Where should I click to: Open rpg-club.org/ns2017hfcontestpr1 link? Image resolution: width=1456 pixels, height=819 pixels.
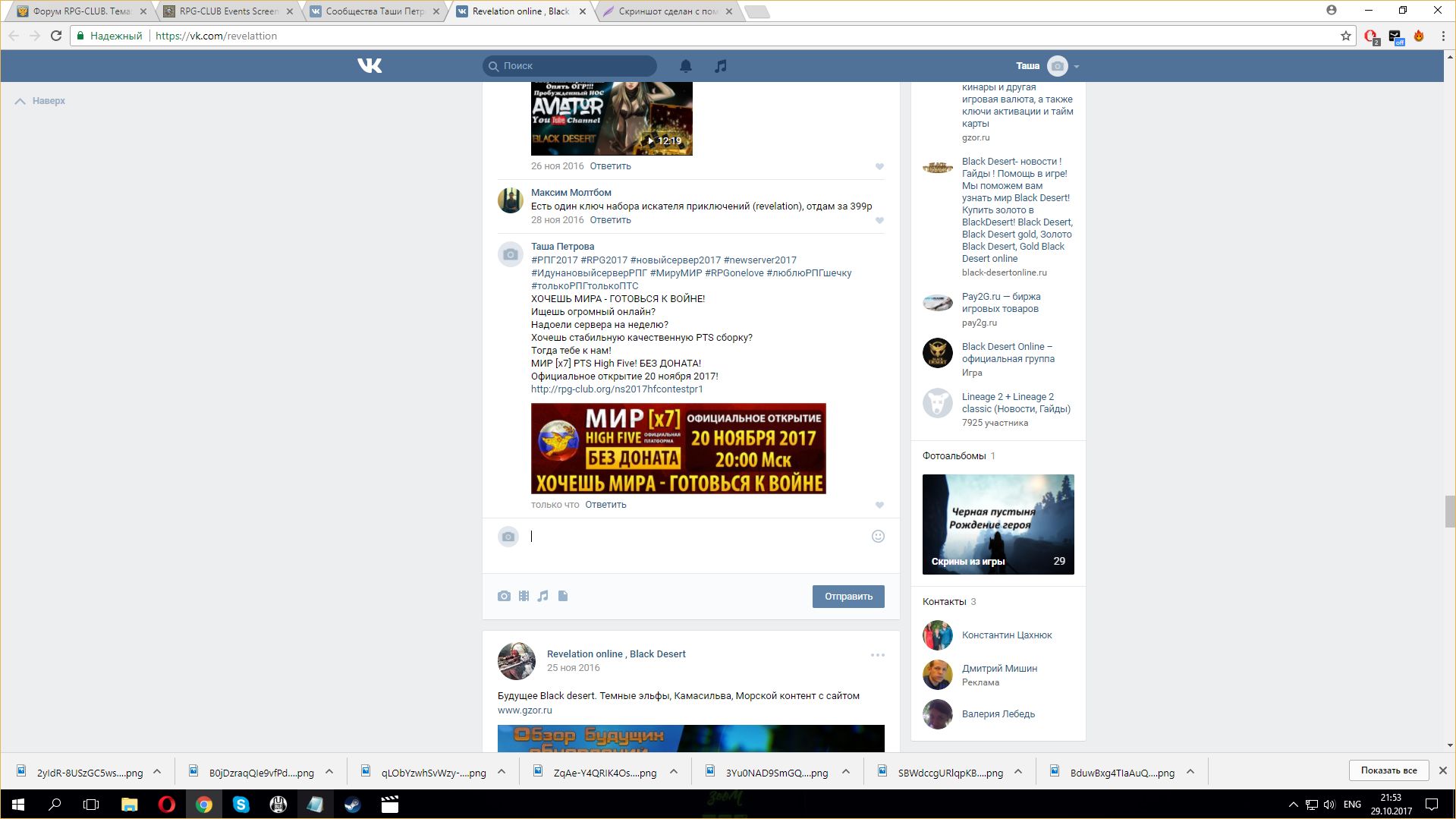coord(617,389)
